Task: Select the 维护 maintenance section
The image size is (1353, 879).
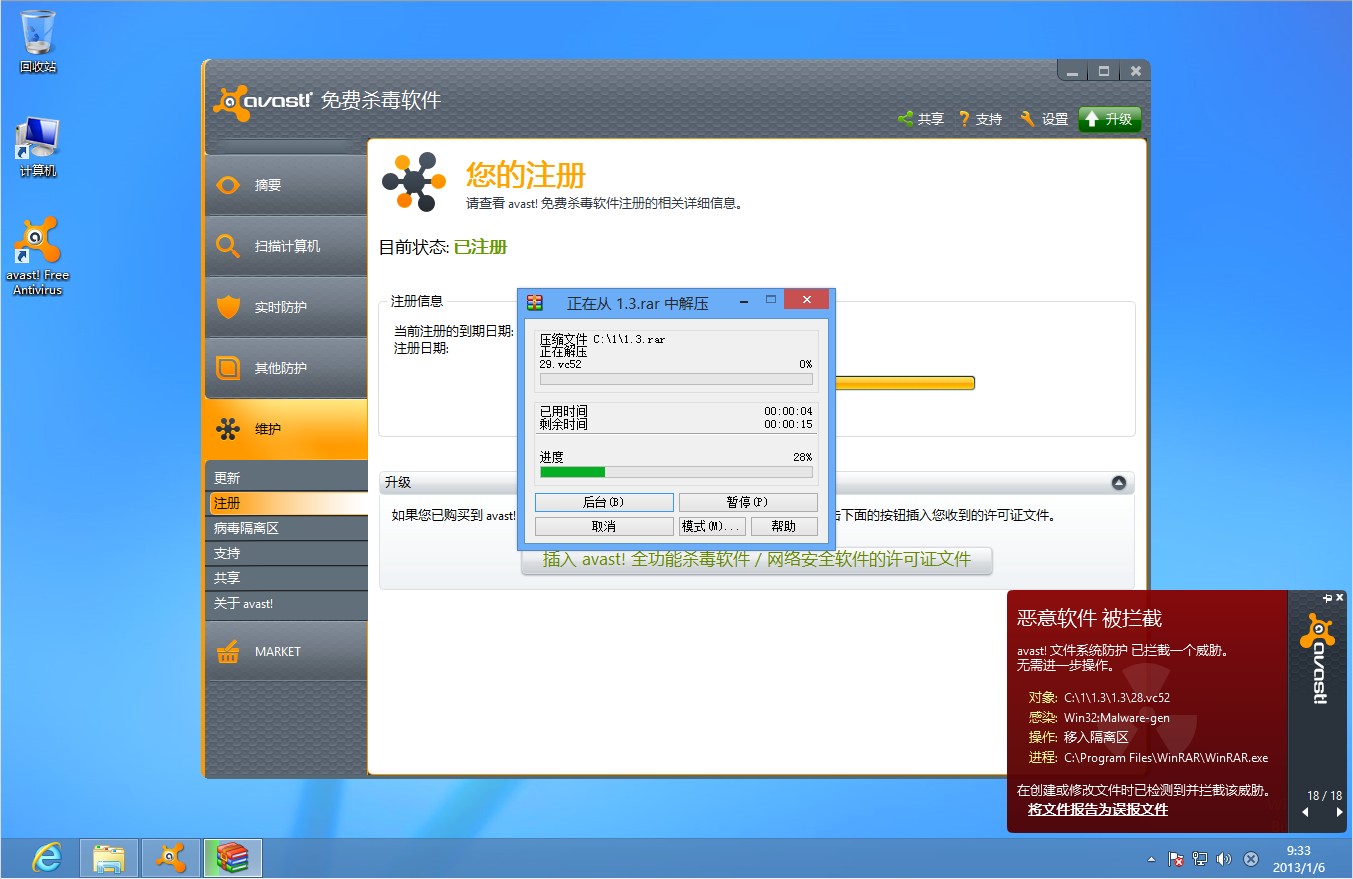Action: click(286, 429)
